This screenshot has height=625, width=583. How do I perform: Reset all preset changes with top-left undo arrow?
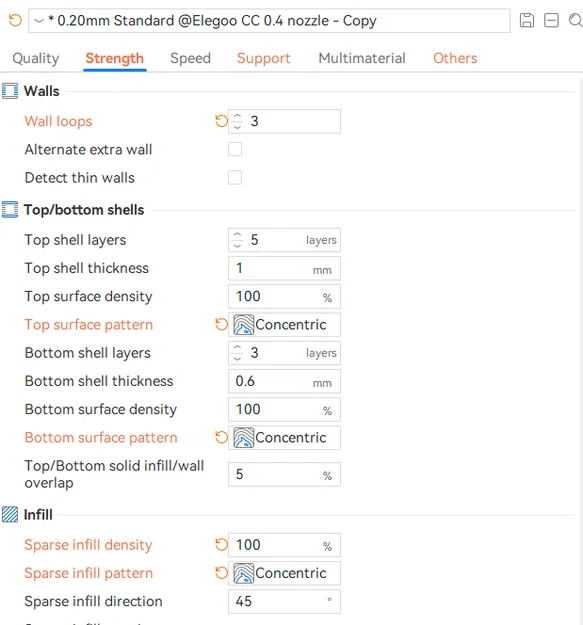(x=15, y=20)
